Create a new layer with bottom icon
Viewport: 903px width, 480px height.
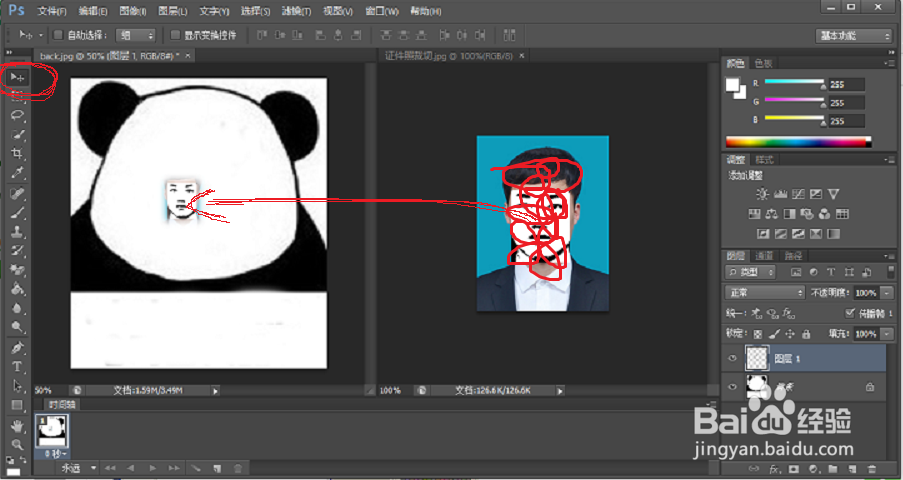[853, 469]
